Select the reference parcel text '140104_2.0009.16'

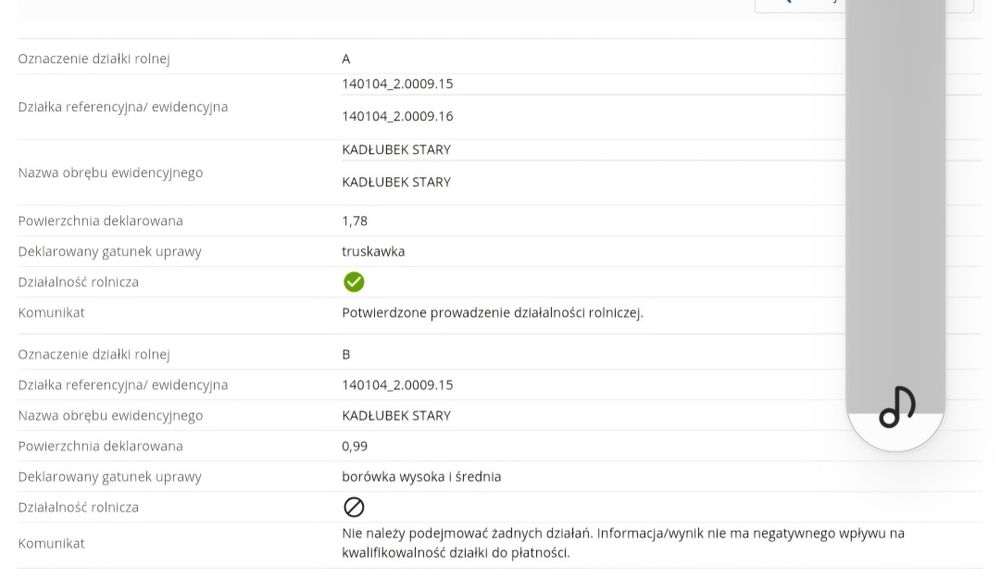pyautogui.click(x=397, y=116)
